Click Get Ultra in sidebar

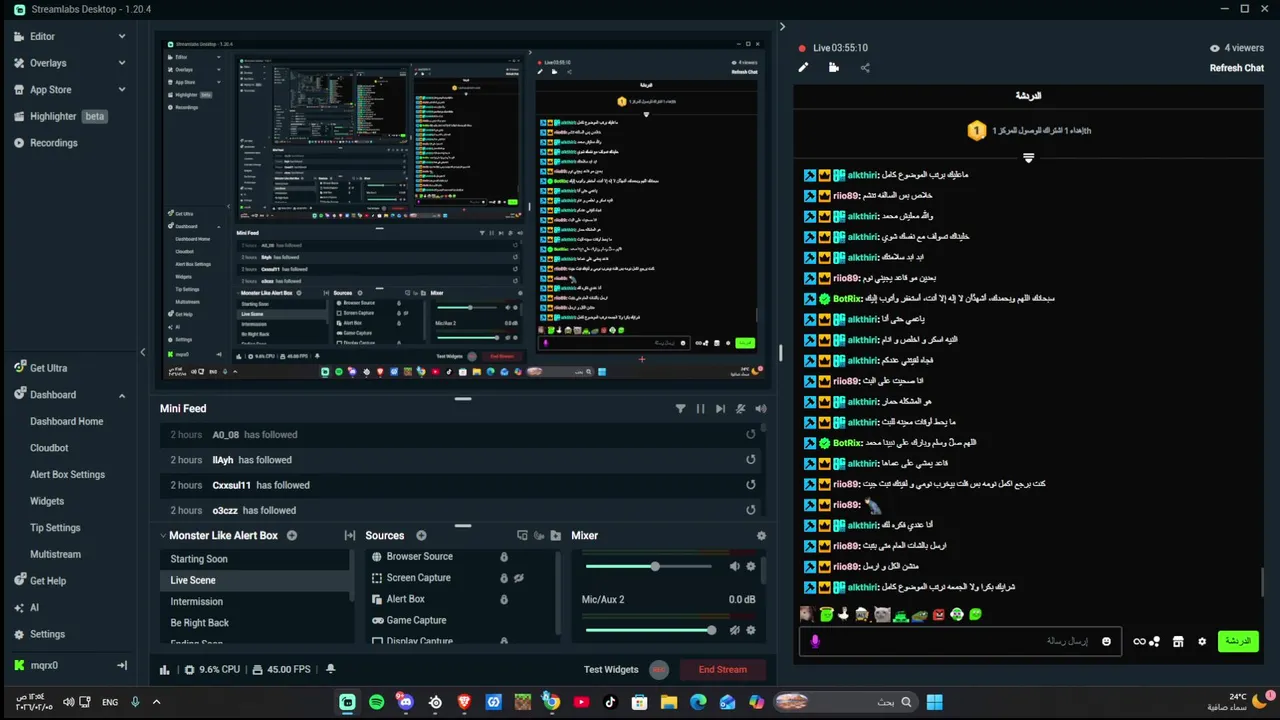point(48,368)
